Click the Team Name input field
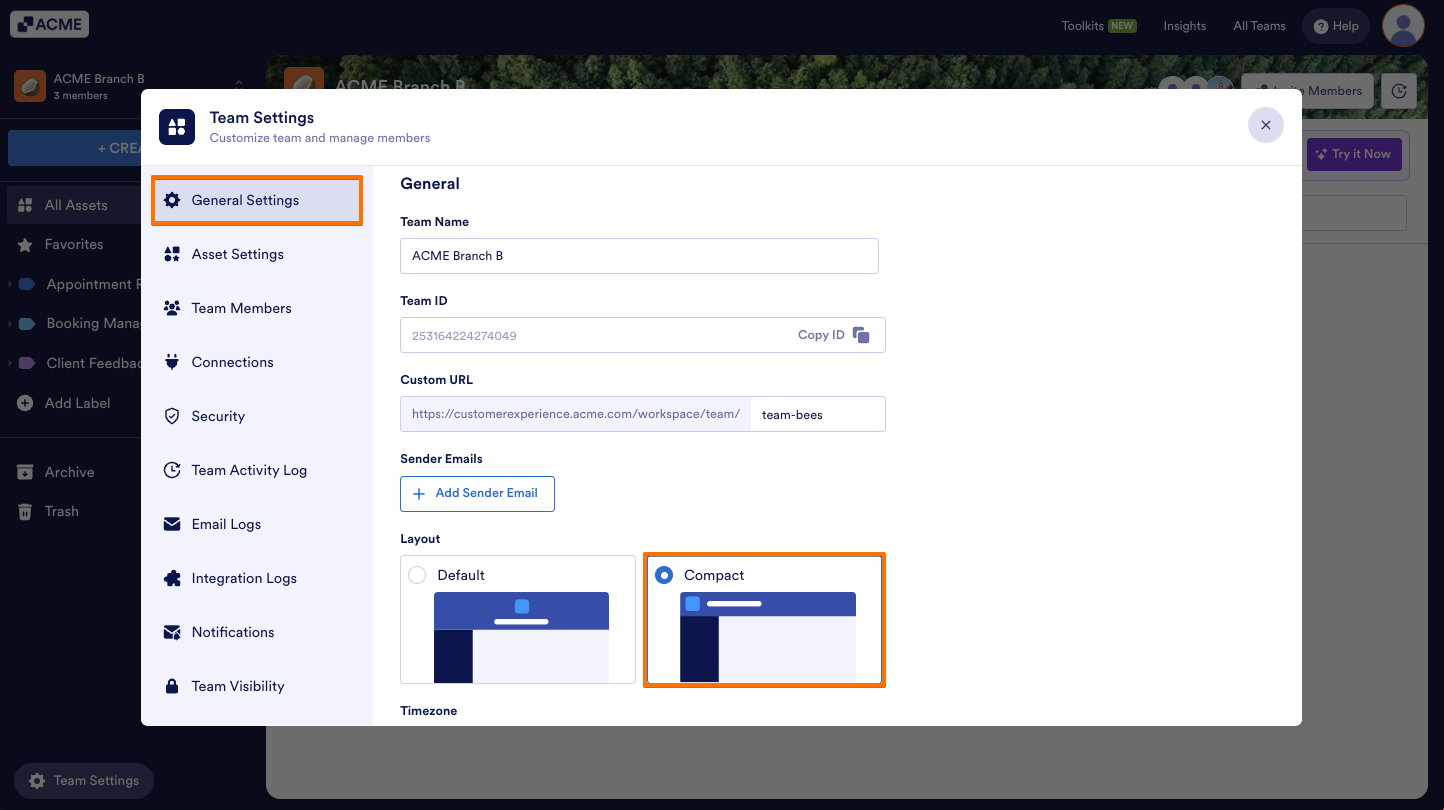1444x810 pixels. pyautogui.click(x=639, y=256)
